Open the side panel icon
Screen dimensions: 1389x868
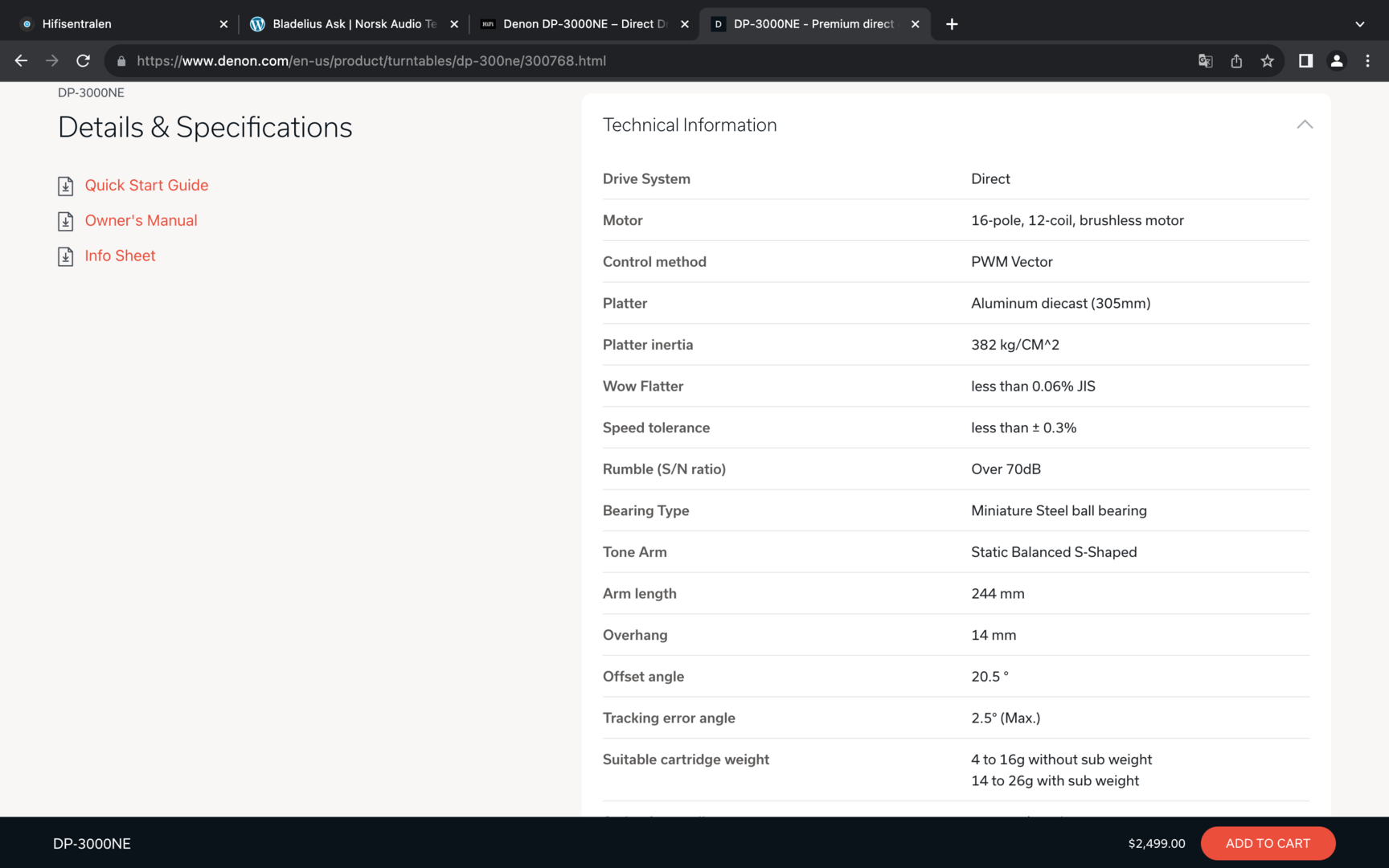[1305, 61]
